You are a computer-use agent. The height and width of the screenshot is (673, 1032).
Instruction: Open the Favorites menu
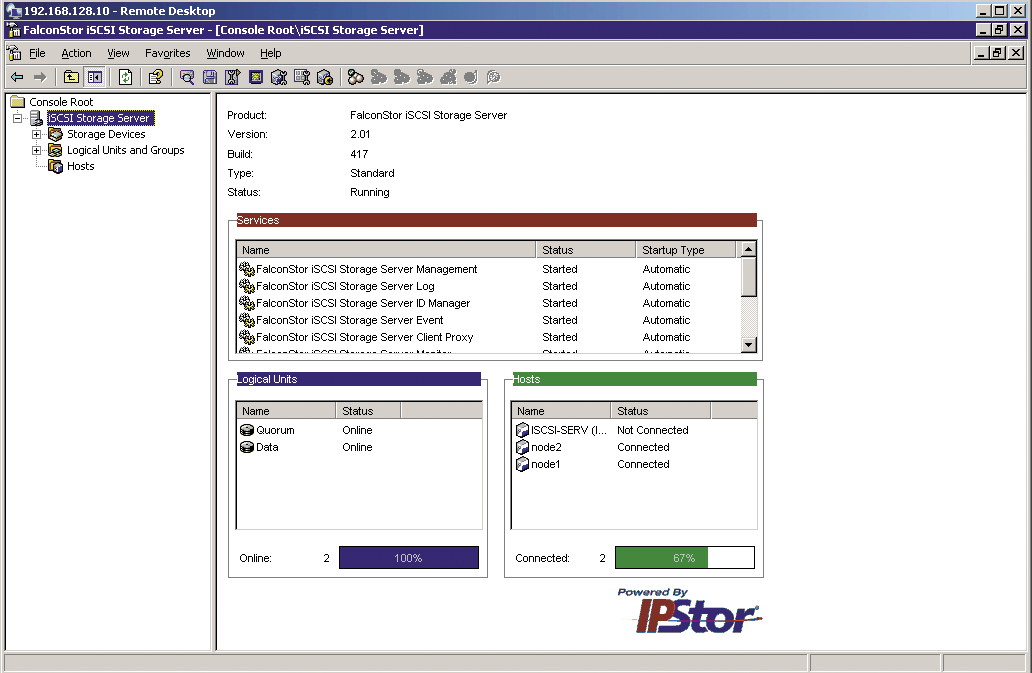[168, 53]
